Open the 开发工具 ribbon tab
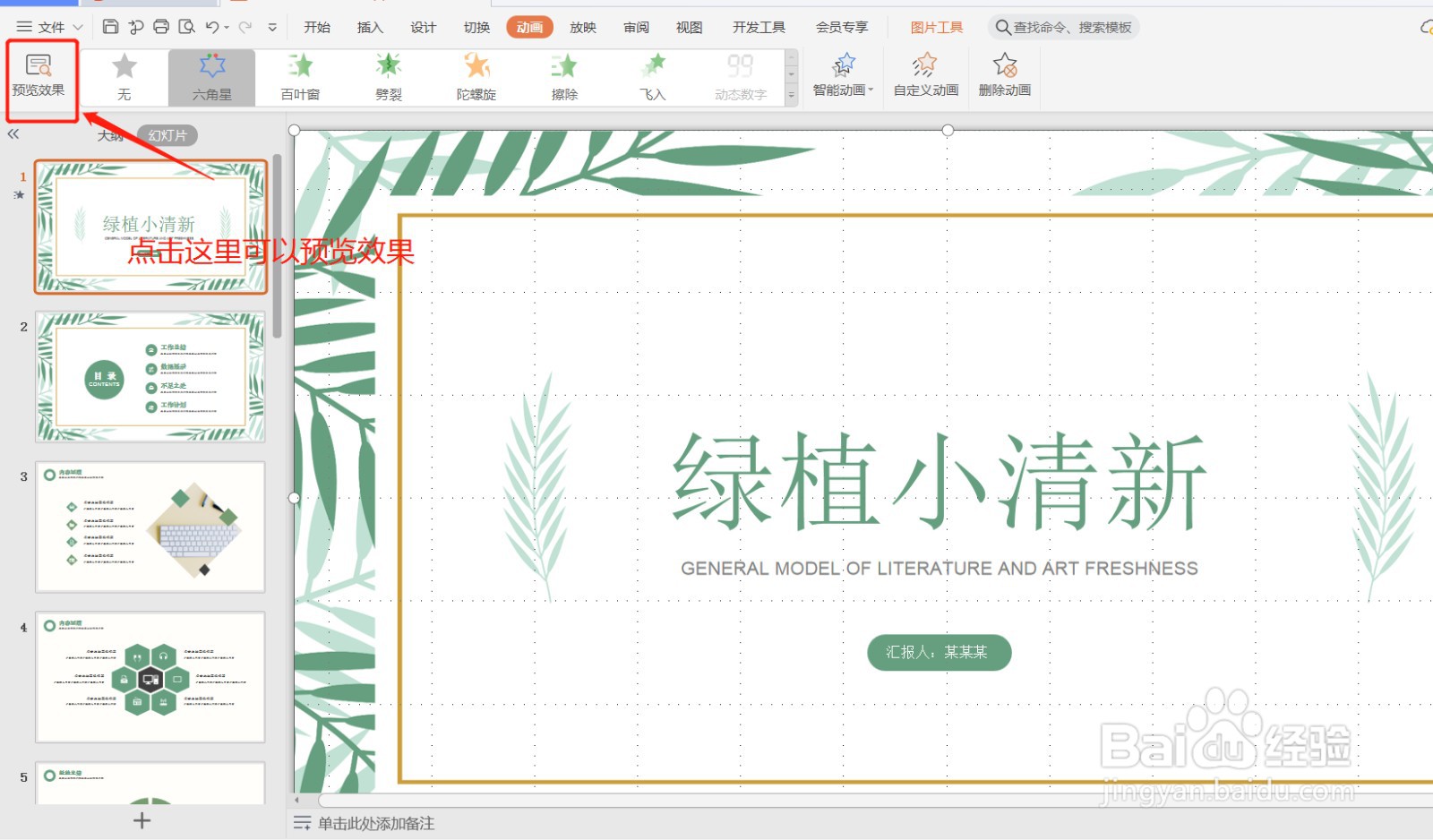This screenshot has height=840, width=1433. click(758, 27)
